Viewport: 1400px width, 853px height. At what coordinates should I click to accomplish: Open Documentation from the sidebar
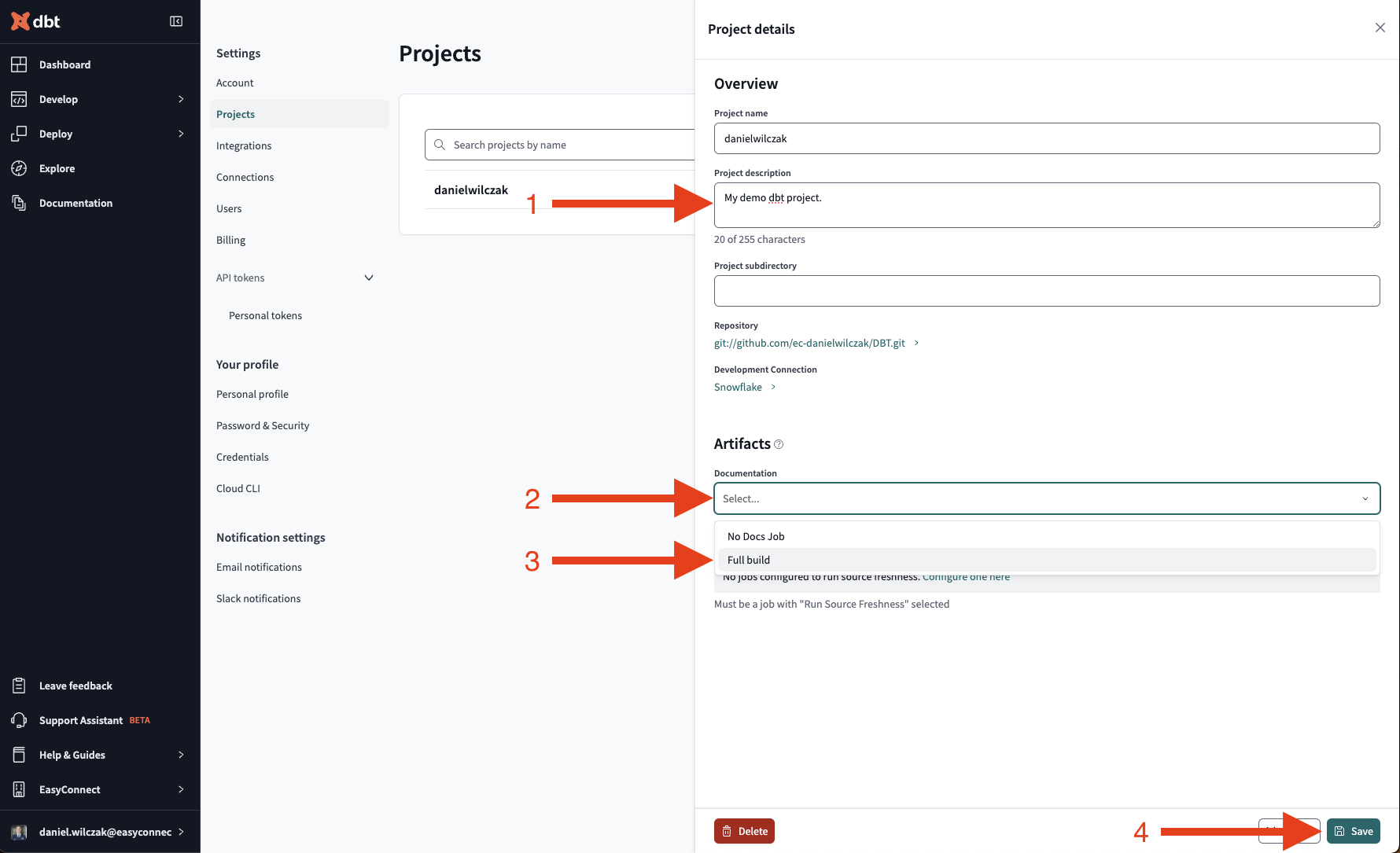[x=76, y=203]
